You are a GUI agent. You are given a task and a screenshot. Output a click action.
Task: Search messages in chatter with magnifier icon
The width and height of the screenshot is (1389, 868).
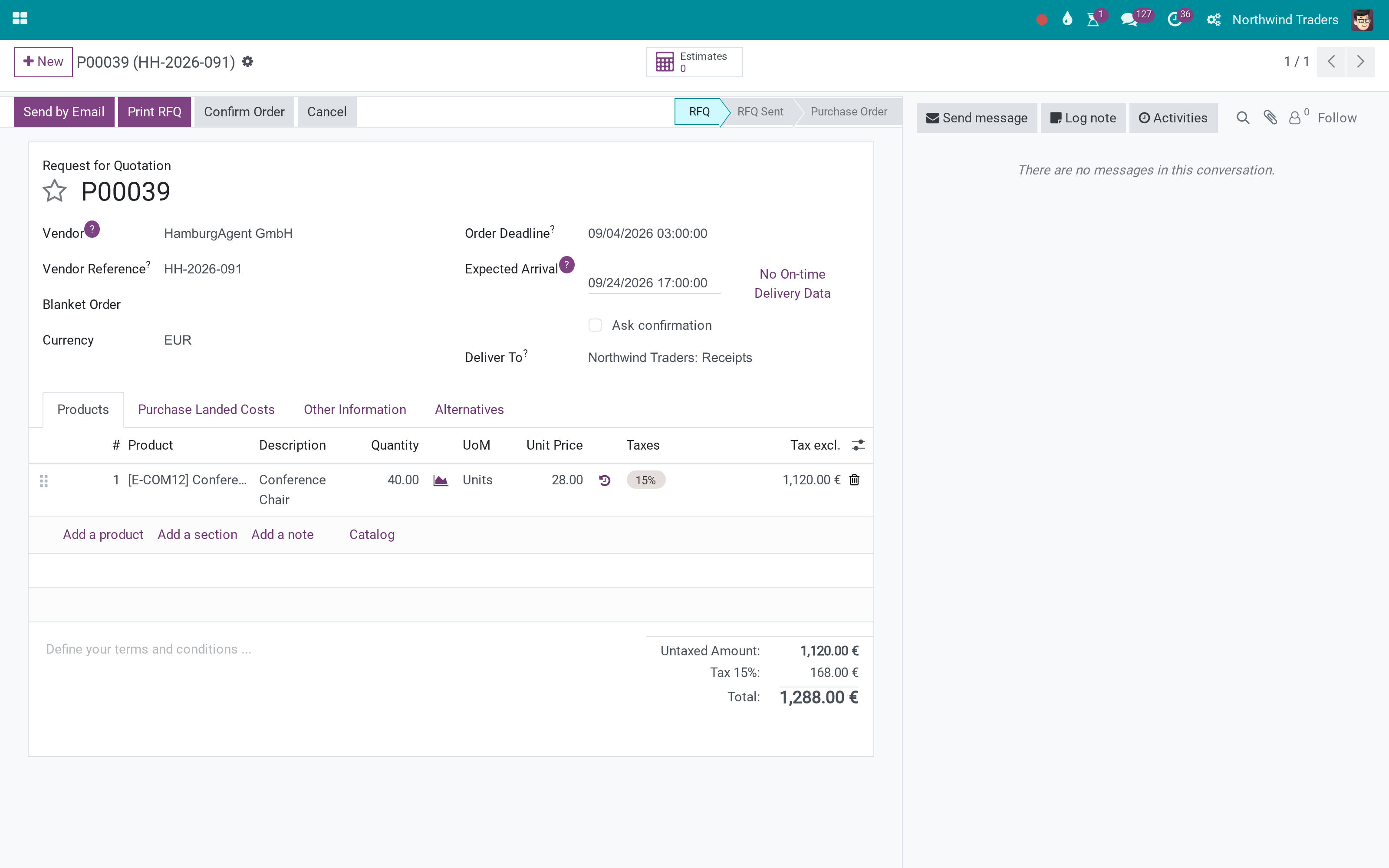coord(1243,118)
